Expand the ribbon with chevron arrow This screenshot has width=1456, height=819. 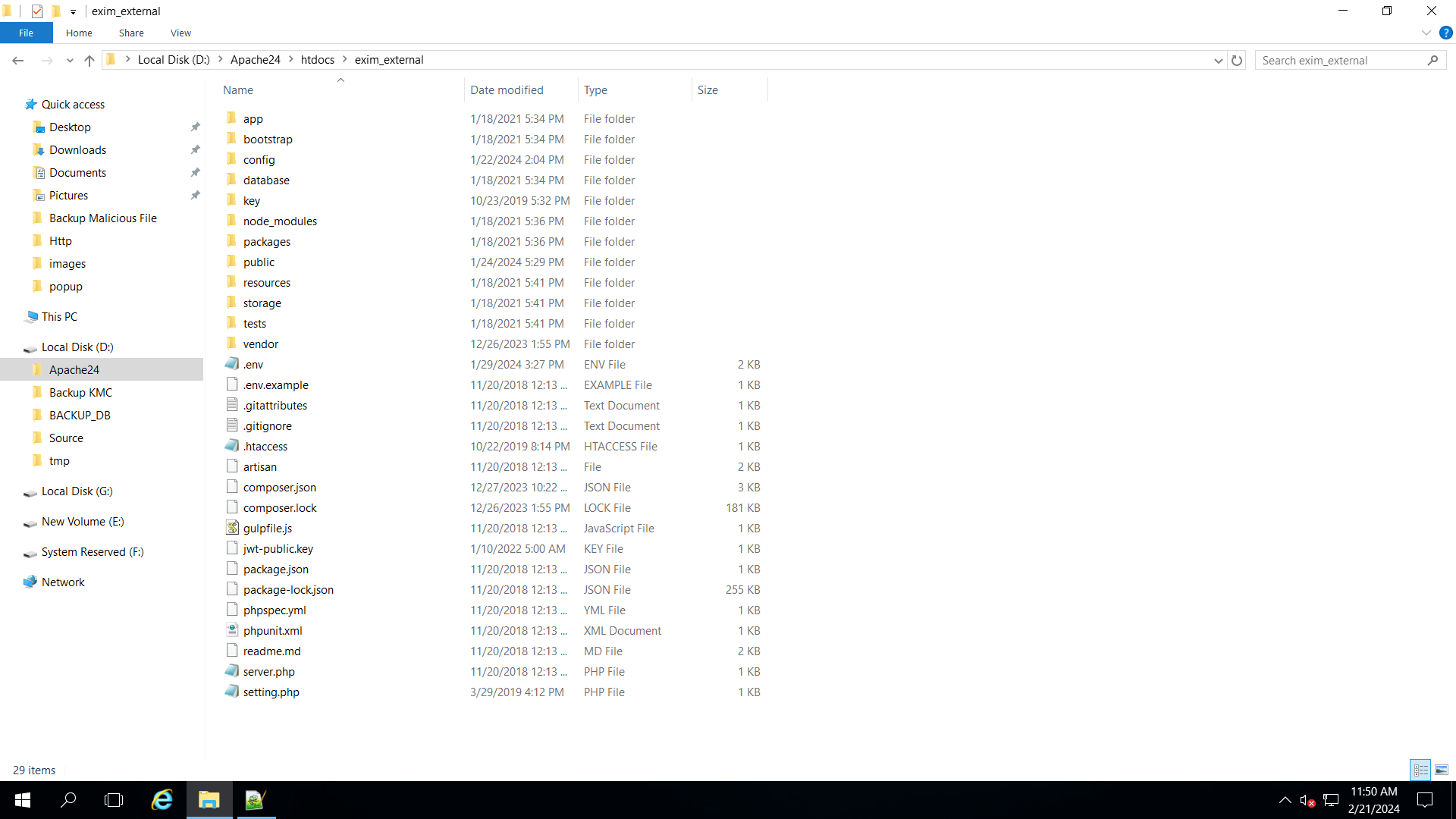click(x=1426, y=33)
